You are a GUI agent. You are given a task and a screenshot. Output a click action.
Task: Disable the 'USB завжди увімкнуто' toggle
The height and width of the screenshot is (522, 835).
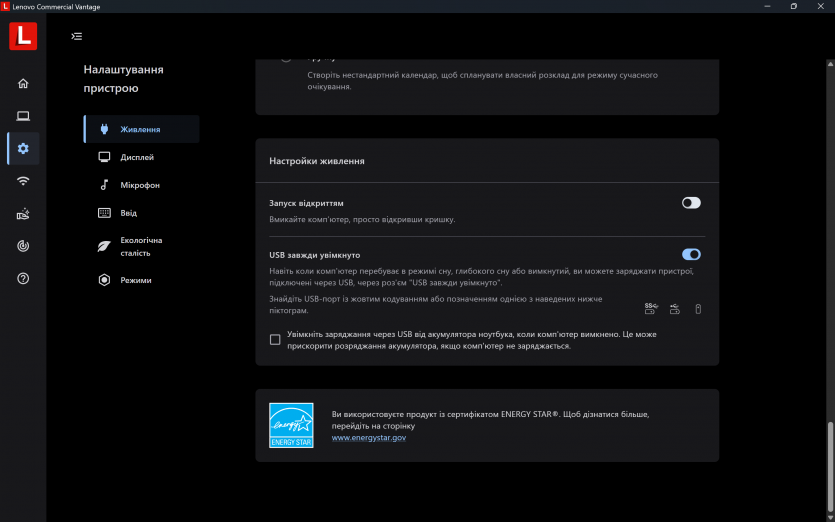click(x=691, y=255)
